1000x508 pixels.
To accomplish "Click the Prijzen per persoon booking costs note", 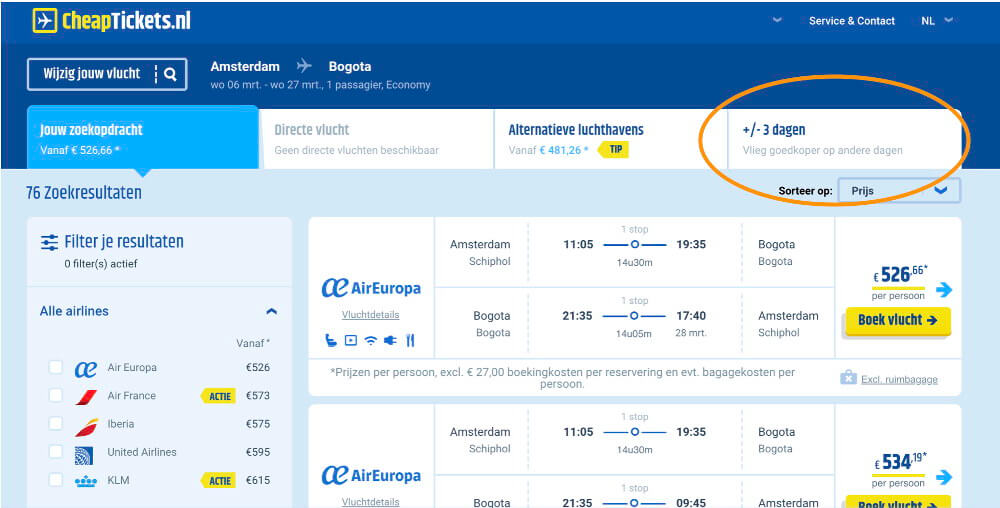I will click(562, 378).
